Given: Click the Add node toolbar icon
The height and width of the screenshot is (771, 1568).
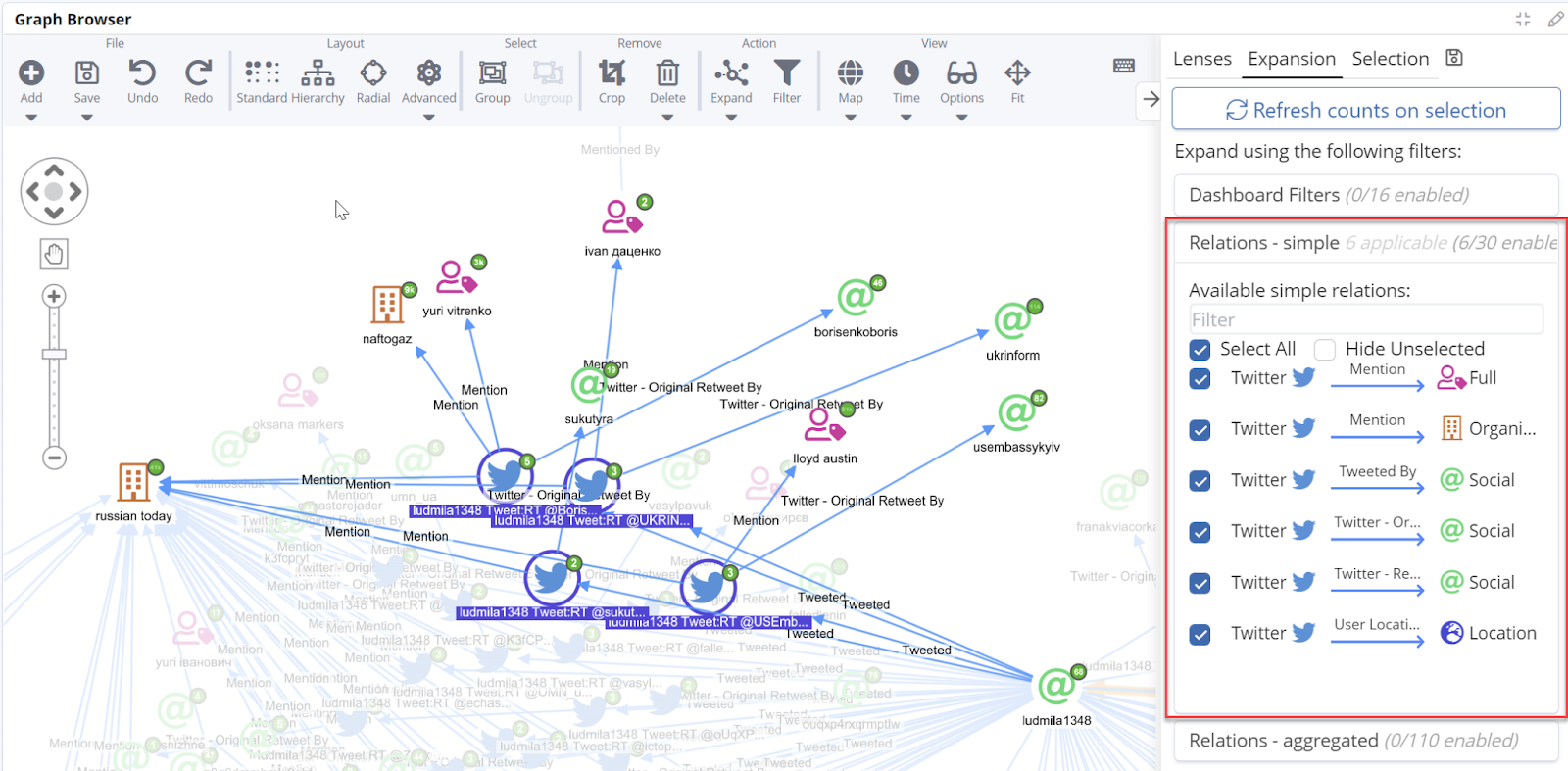Looking at the screenshot, I should 31,72.
